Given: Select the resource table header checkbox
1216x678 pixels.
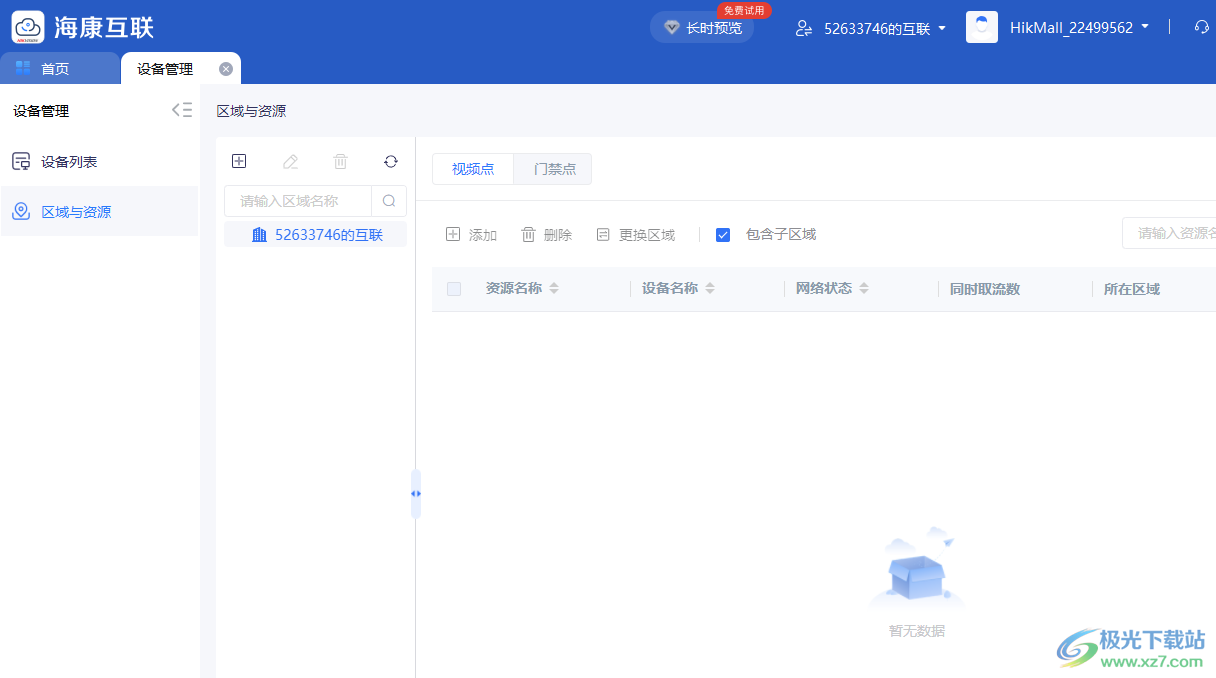Looking at the screenshot, I should coord(453,288).
